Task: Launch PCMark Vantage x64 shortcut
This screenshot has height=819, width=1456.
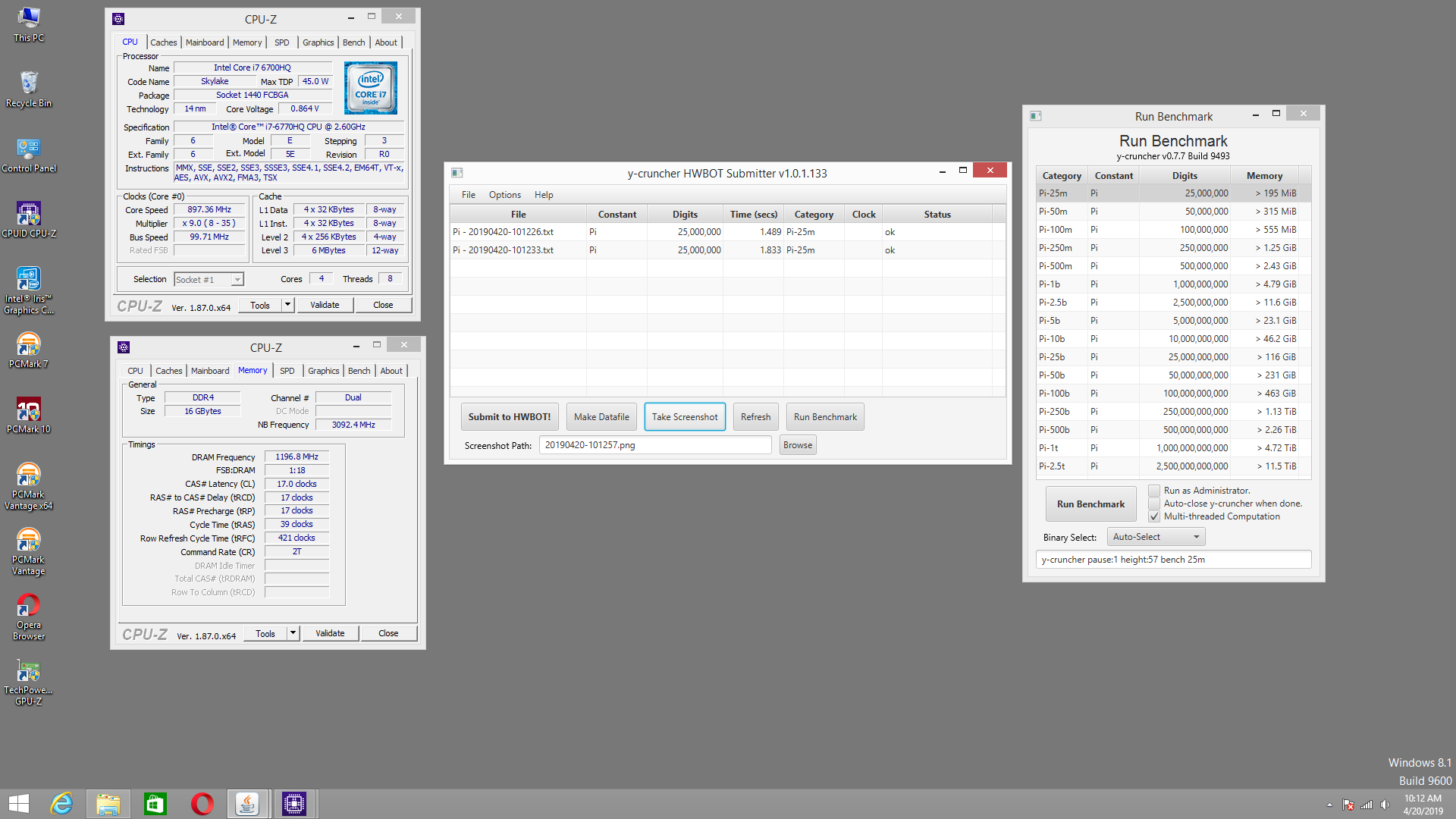Action: [x=29, y=486]
